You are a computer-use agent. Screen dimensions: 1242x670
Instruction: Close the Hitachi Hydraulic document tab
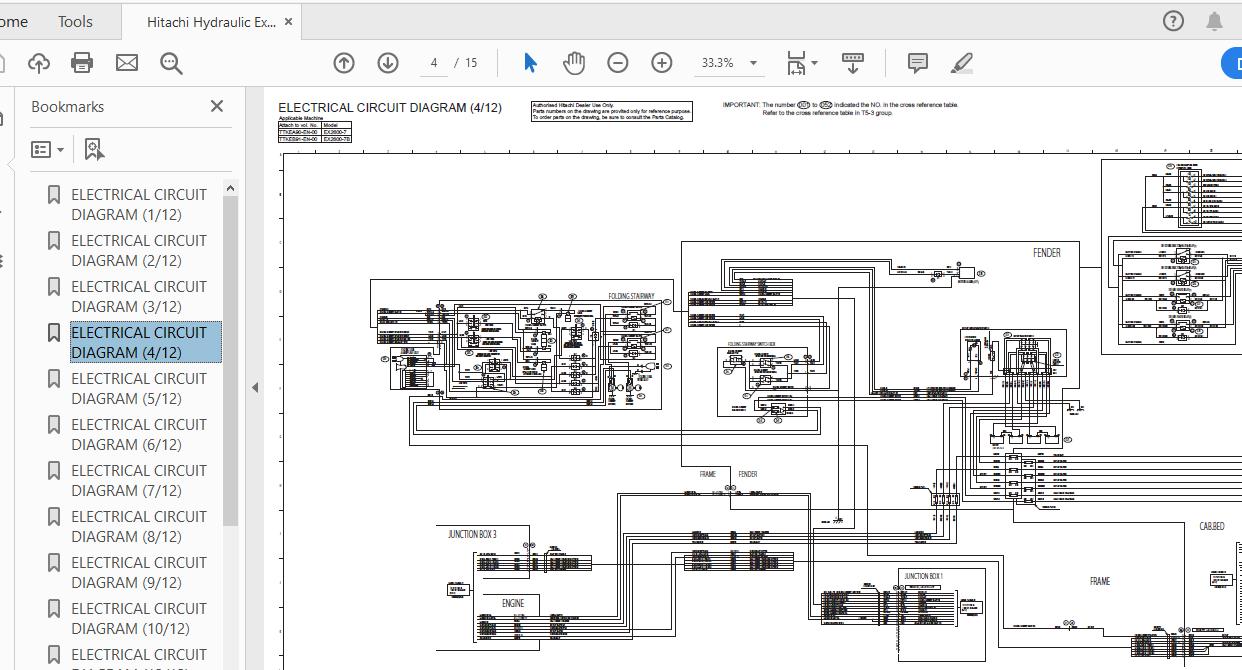(x=289, y=21)
